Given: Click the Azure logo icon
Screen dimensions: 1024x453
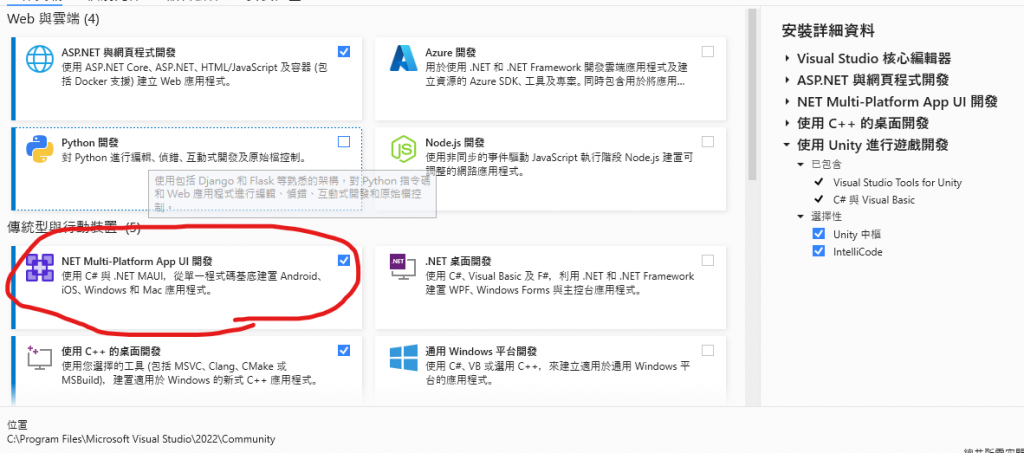Looking at the screenshot, I should tap(404, 58).
